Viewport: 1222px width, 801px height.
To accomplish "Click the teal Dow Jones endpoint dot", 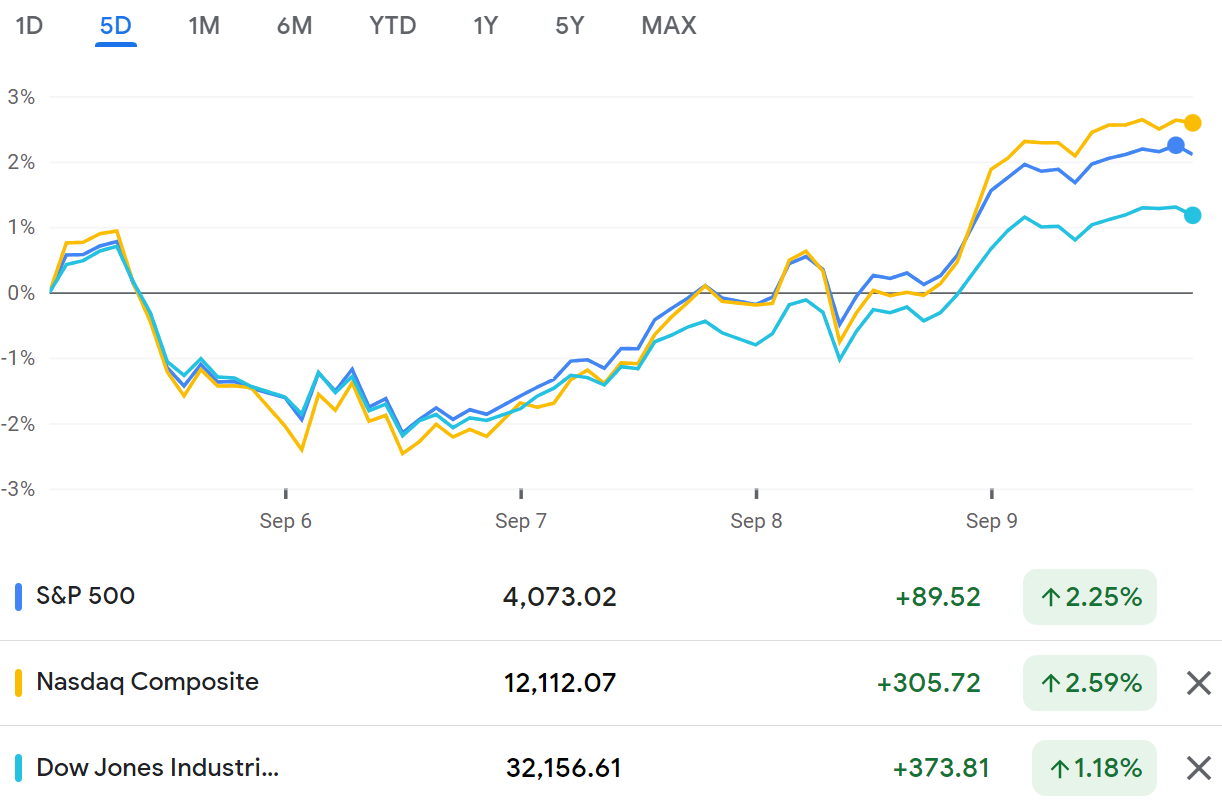I will click(x=1192, y=215).
